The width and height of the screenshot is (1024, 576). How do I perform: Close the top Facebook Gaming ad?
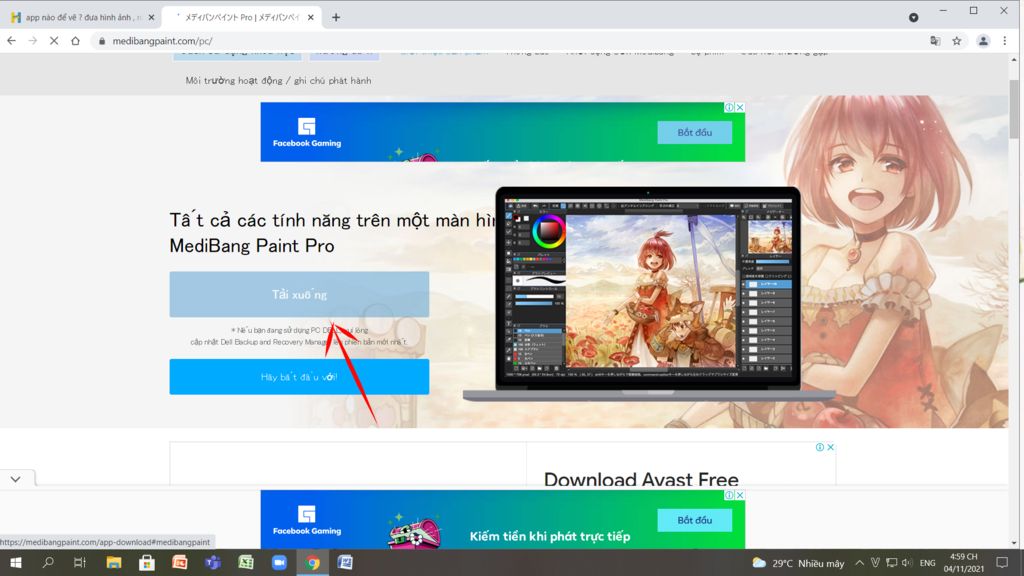740,107
